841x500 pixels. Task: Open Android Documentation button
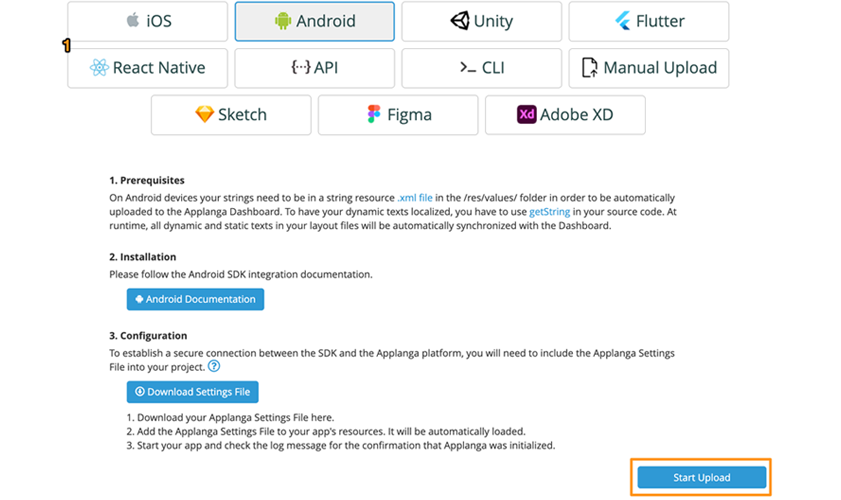[x=195, y=299]
